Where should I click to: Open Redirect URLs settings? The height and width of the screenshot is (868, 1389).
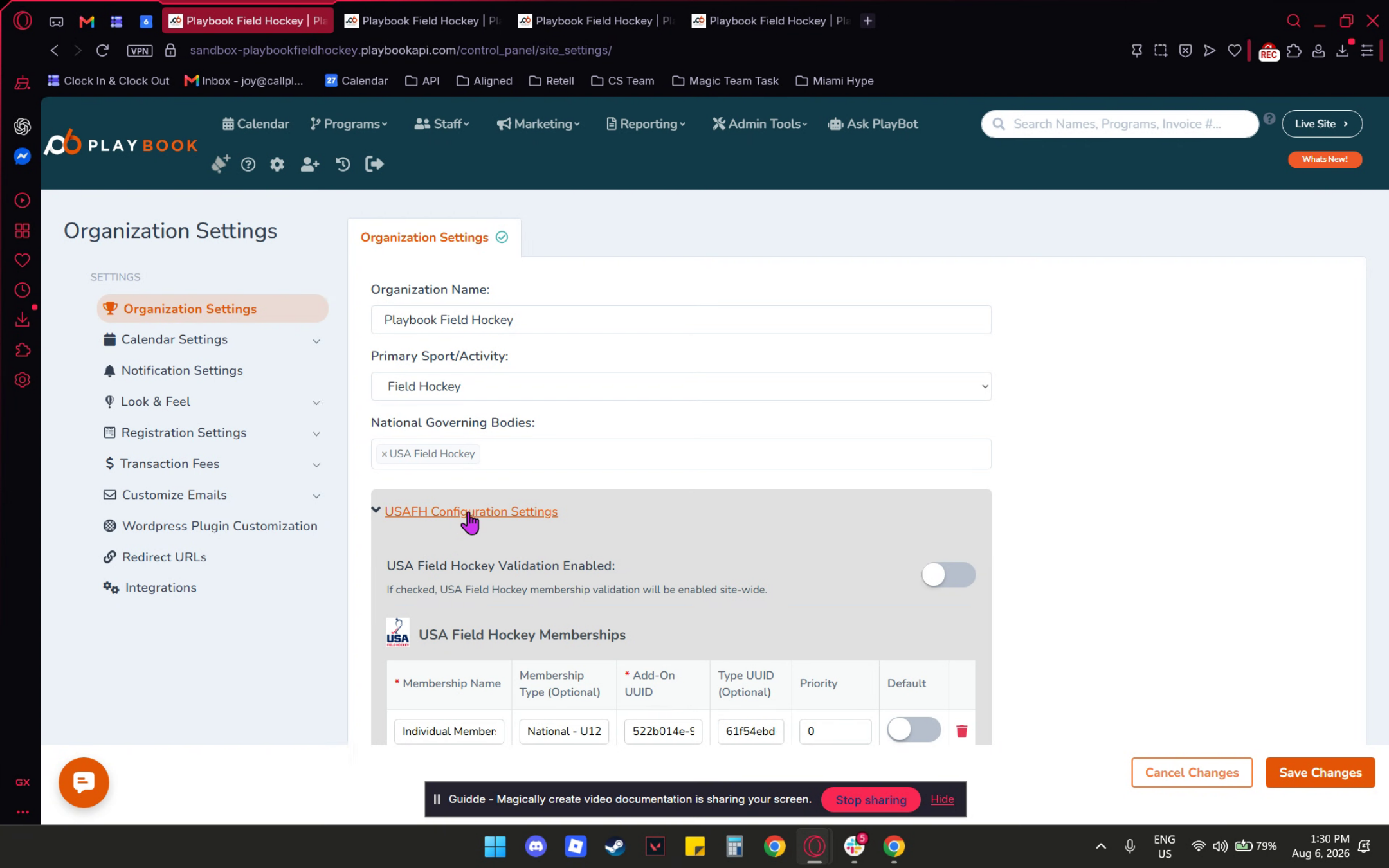pyautogui.click(x=164, y=557)
